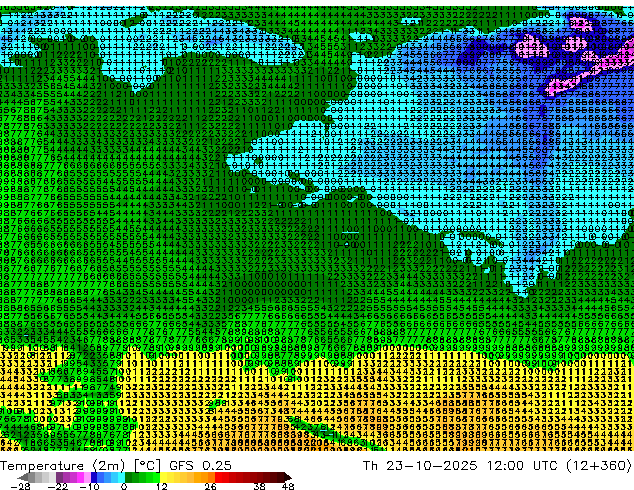Image resolution: width=634 pixels, height=490 pixels.
Task: Click the "-22" scale value
Action: tap(58, 486)
